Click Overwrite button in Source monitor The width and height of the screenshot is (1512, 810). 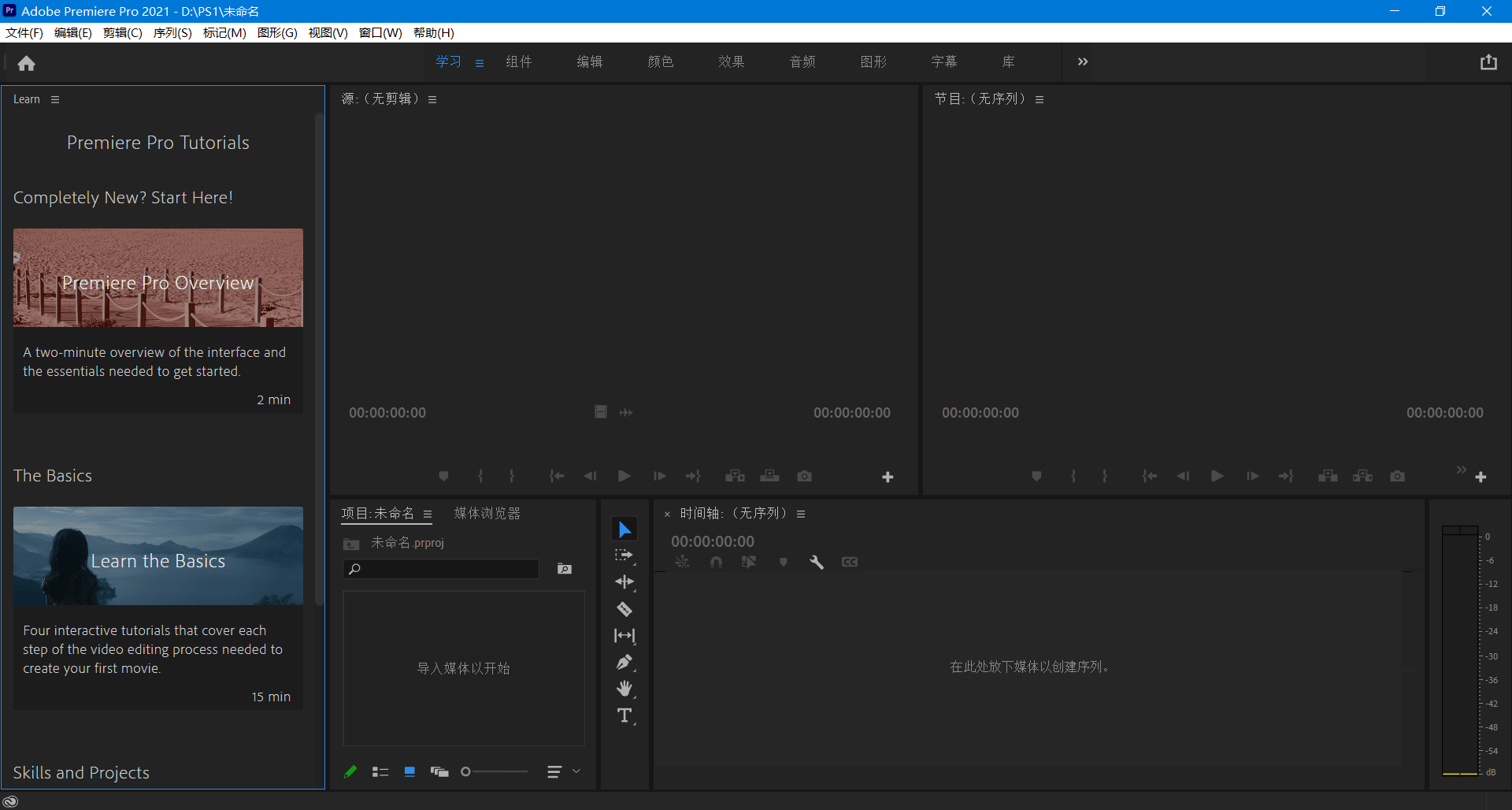[769, 476]
